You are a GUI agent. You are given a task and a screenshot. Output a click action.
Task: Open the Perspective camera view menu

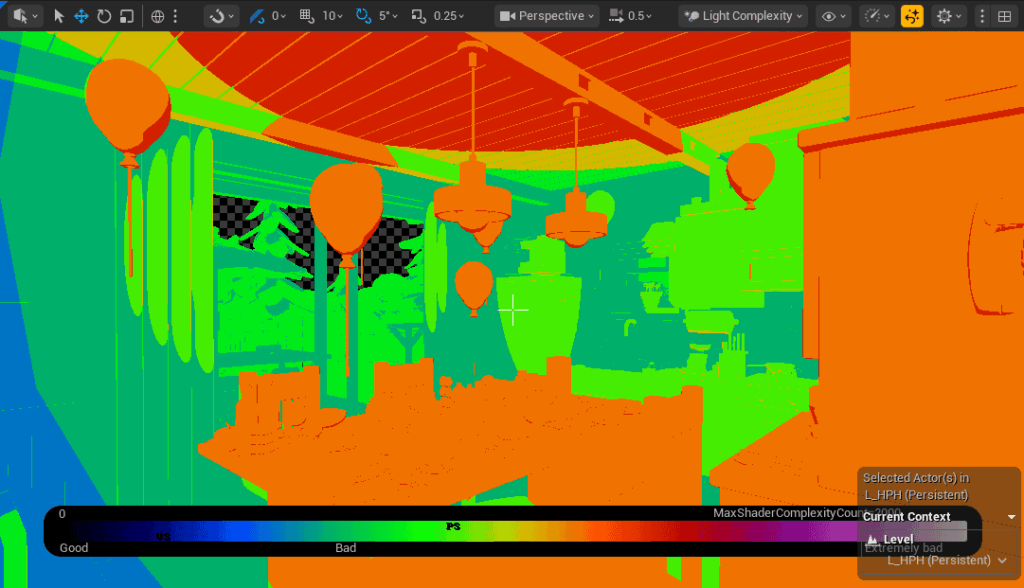546,16
